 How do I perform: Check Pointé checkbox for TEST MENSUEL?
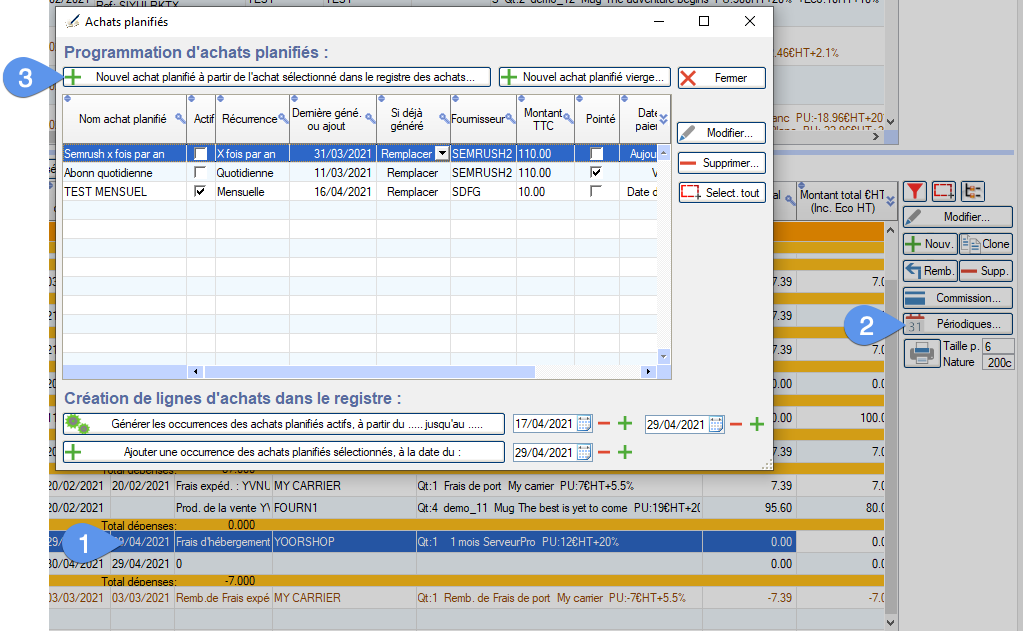[596, 191]
